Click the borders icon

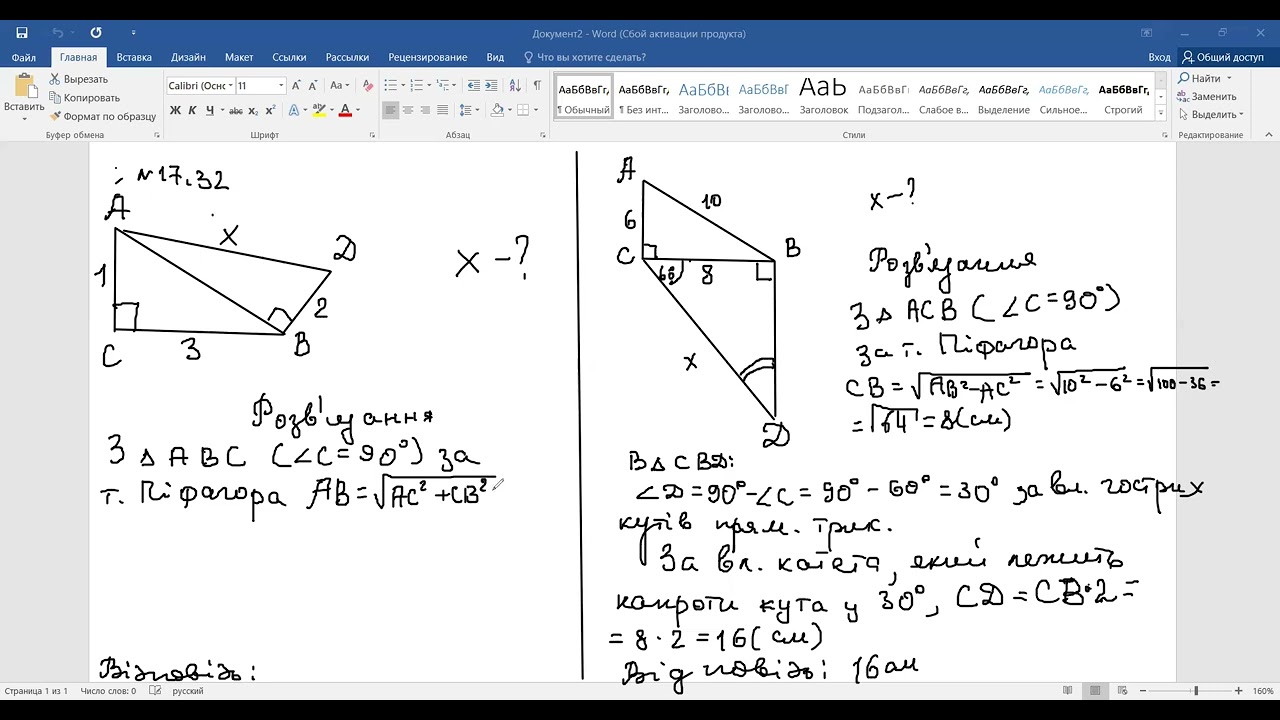pyautogui.click(x=524, y=110)
